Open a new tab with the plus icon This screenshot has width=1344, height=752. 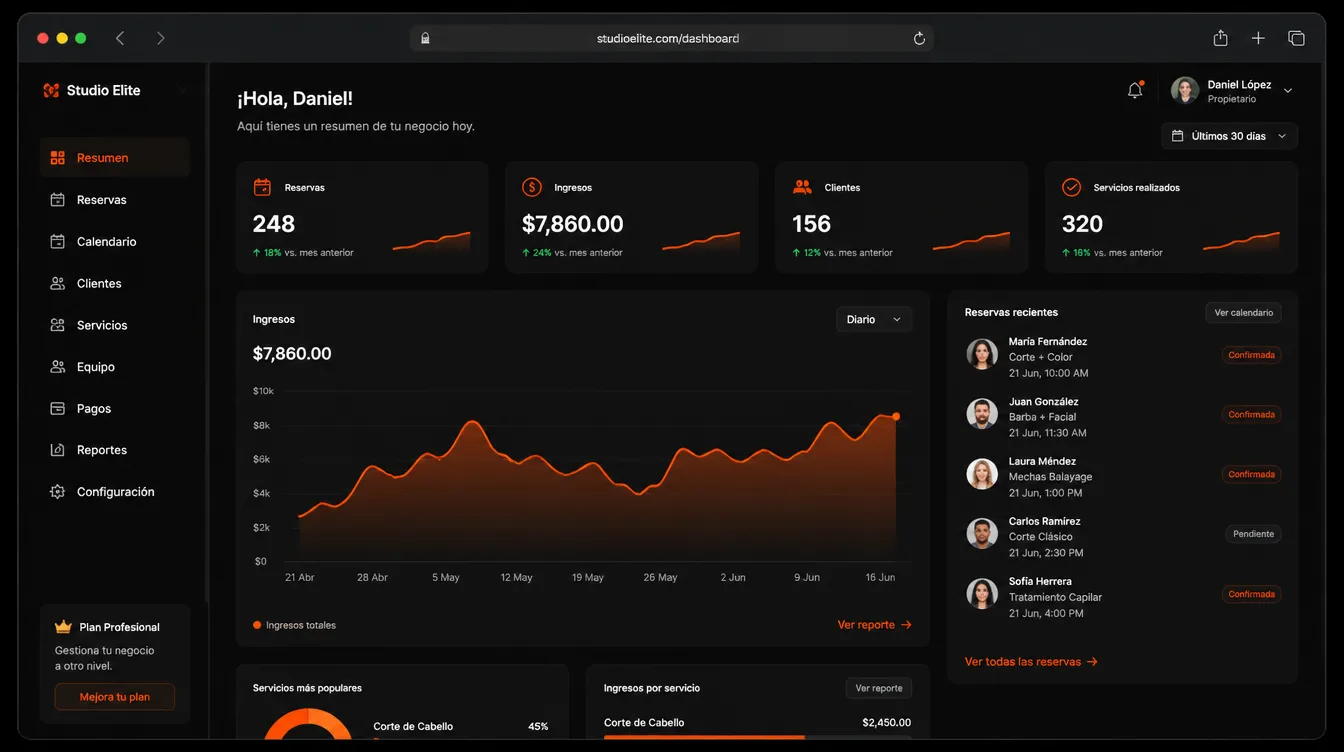[1258, 38]
